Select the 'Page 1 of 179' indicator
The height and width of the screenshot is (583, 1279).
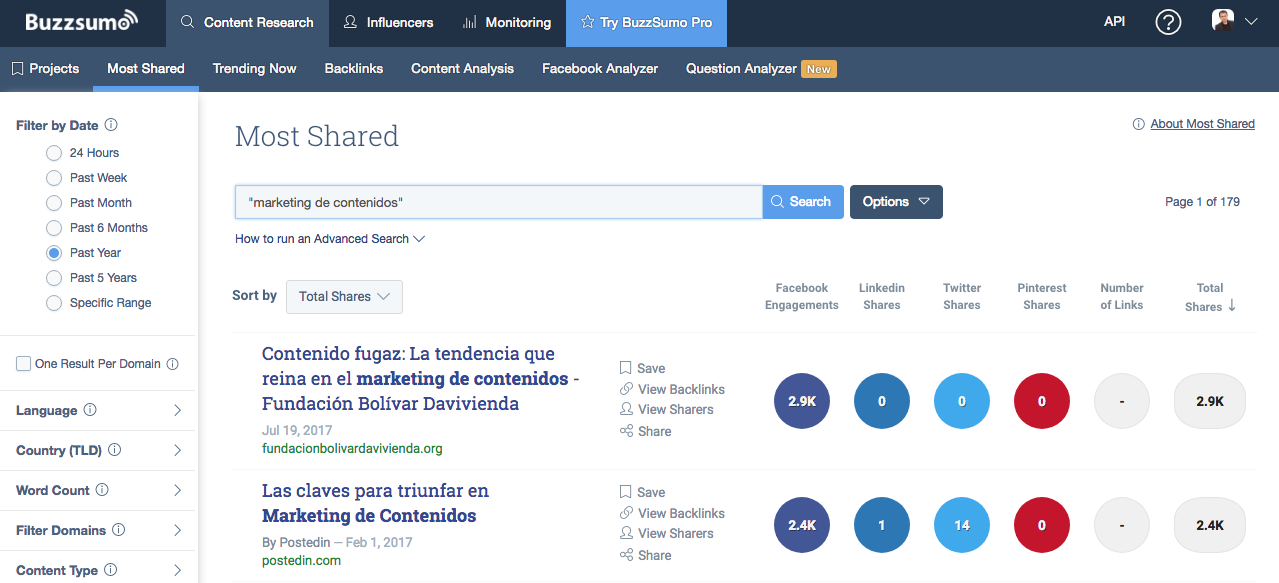(x=1202, y=202)
